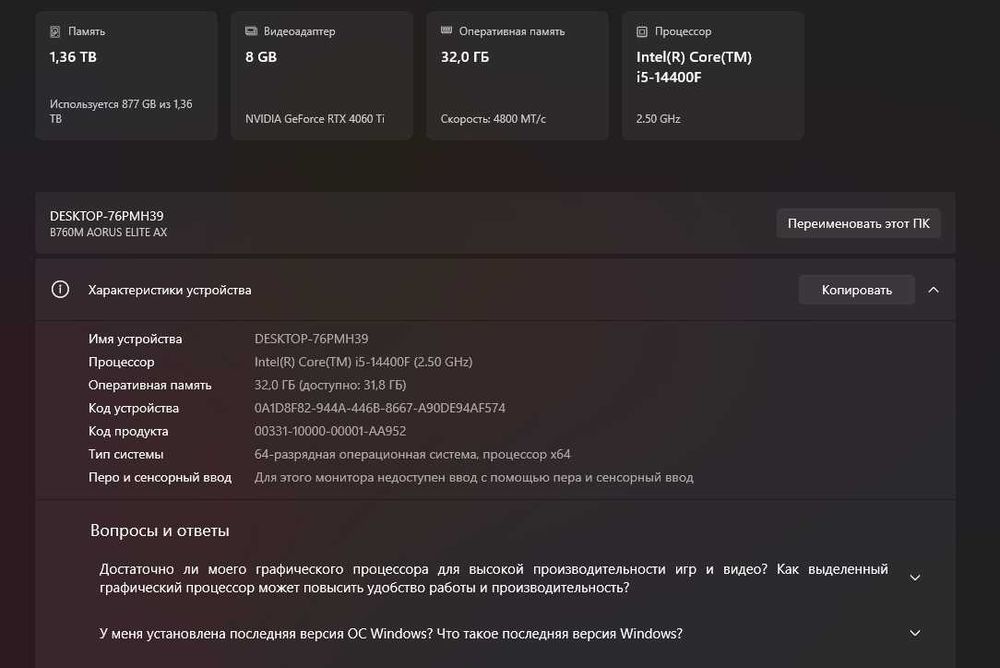Select the Характеристики устройства header text
The height and width of the screenshot is (668, 1000).
coord(170,290)
